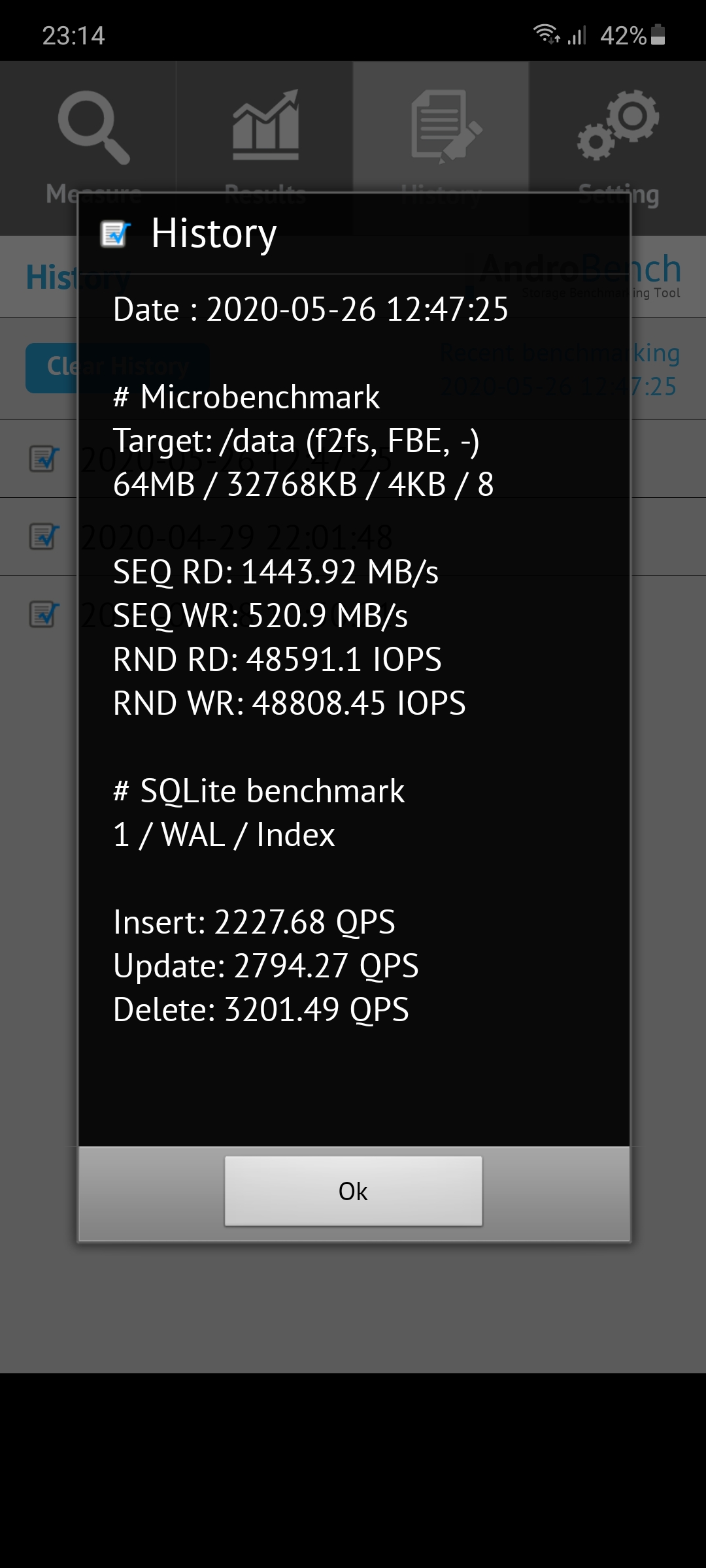Select the 2020-04-29 22:01:48 history entry
Viewport: 706px width, 1568px height.
tap(353, 537)
